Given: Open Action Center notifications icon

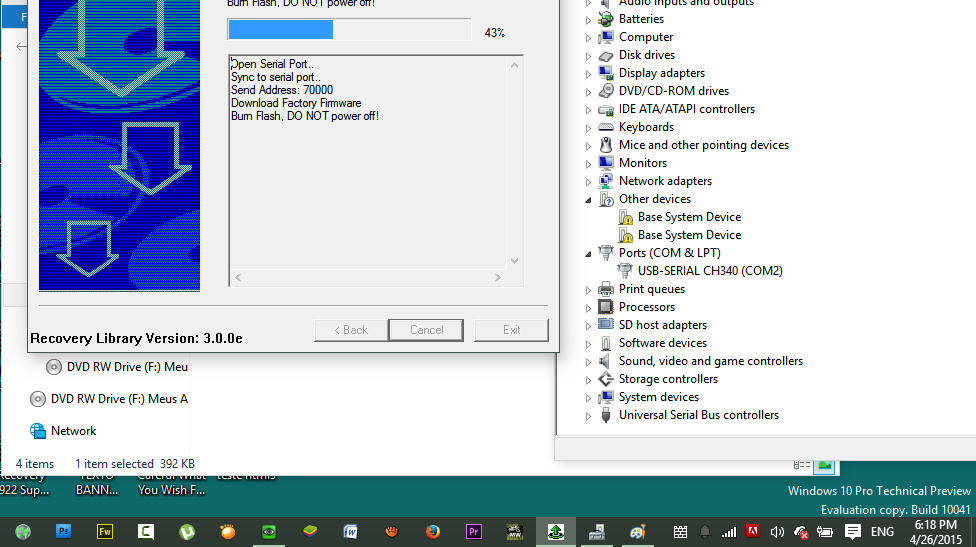Looking at the screenshot, I should point(853,531).
